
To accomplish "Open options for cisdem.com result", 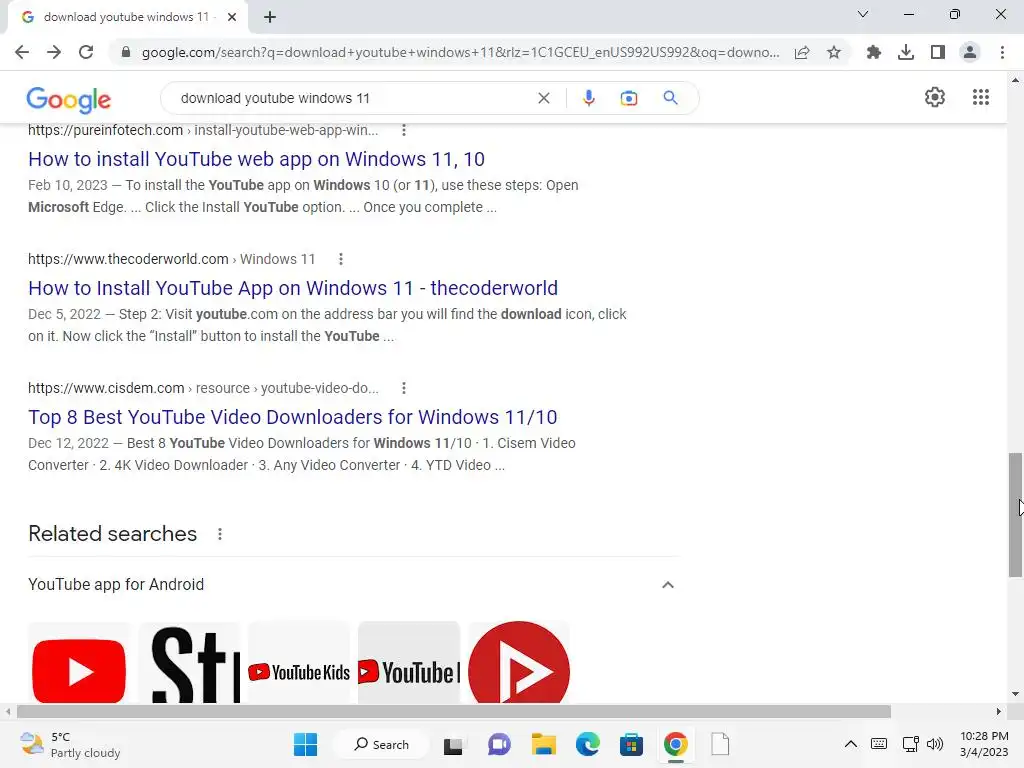I will tap(404, 388).
